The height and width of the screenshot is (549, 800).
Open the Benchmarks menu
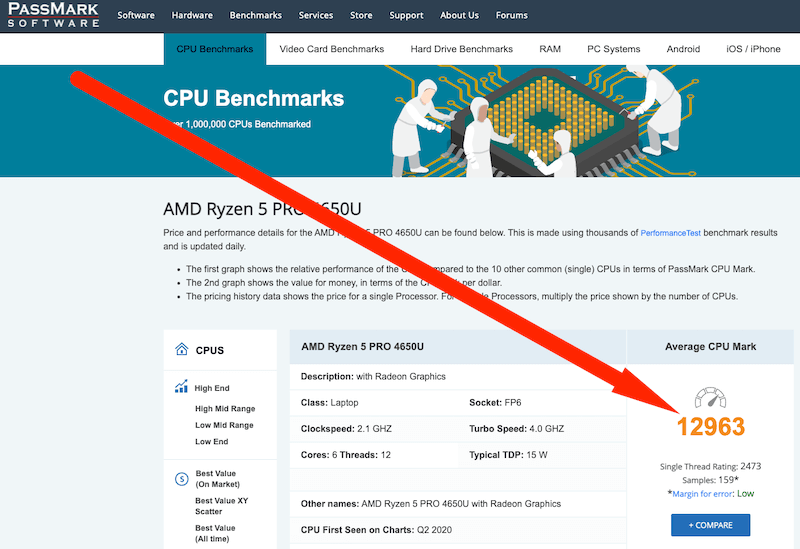[256, 15]
